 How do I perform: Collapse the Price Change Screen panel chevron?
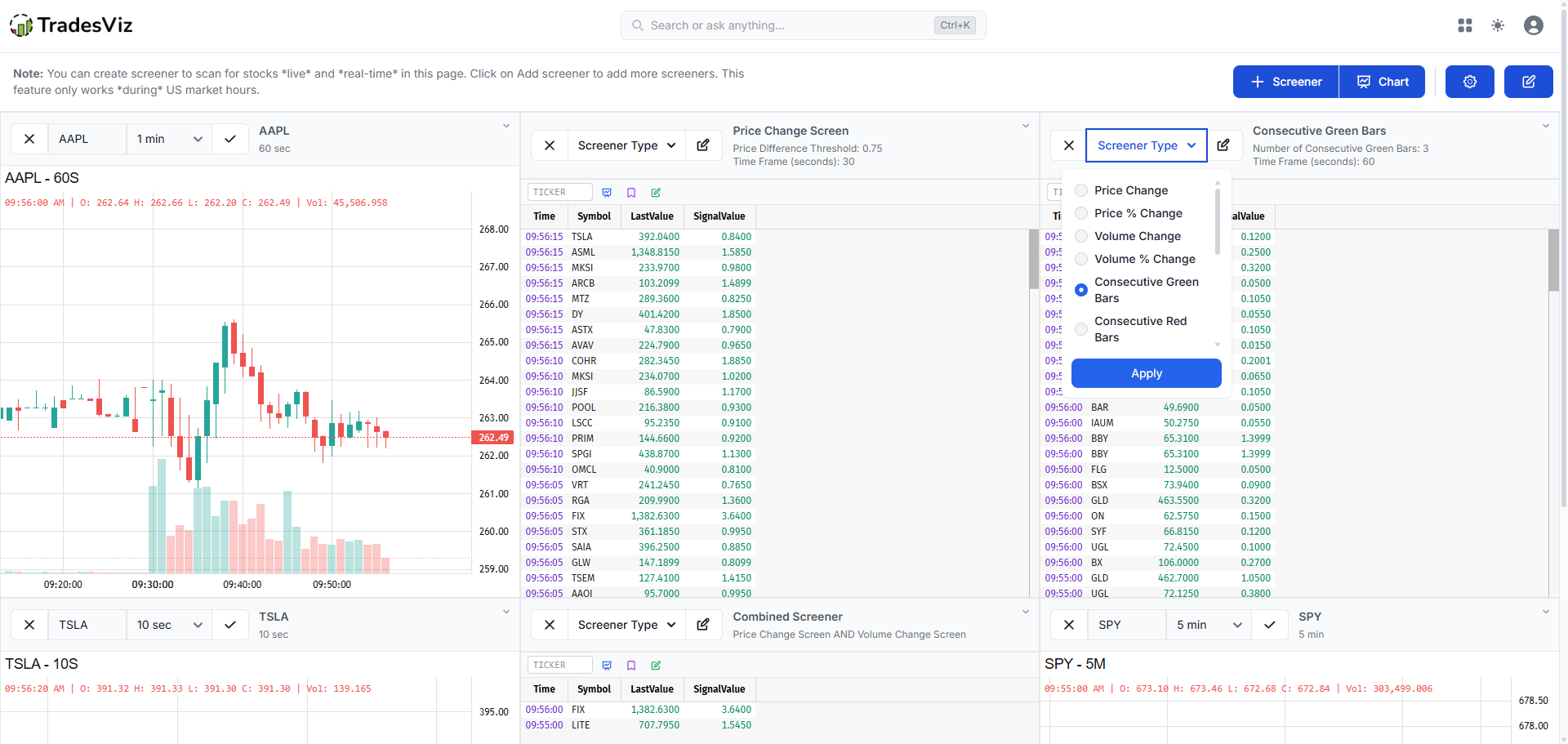click(1026, 125)
